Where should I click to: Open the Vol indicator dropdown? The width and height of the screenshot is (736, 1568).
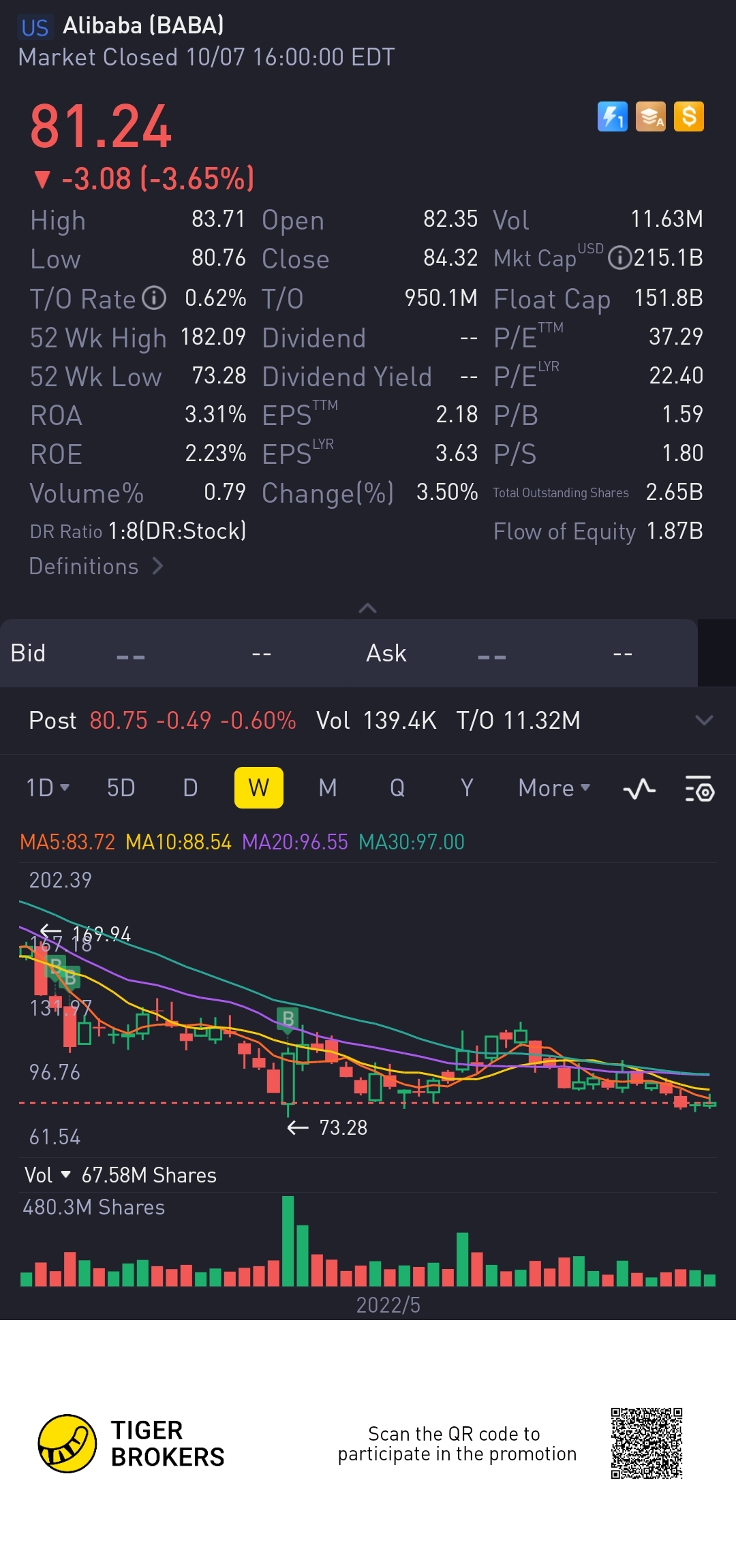(48, 1175)
